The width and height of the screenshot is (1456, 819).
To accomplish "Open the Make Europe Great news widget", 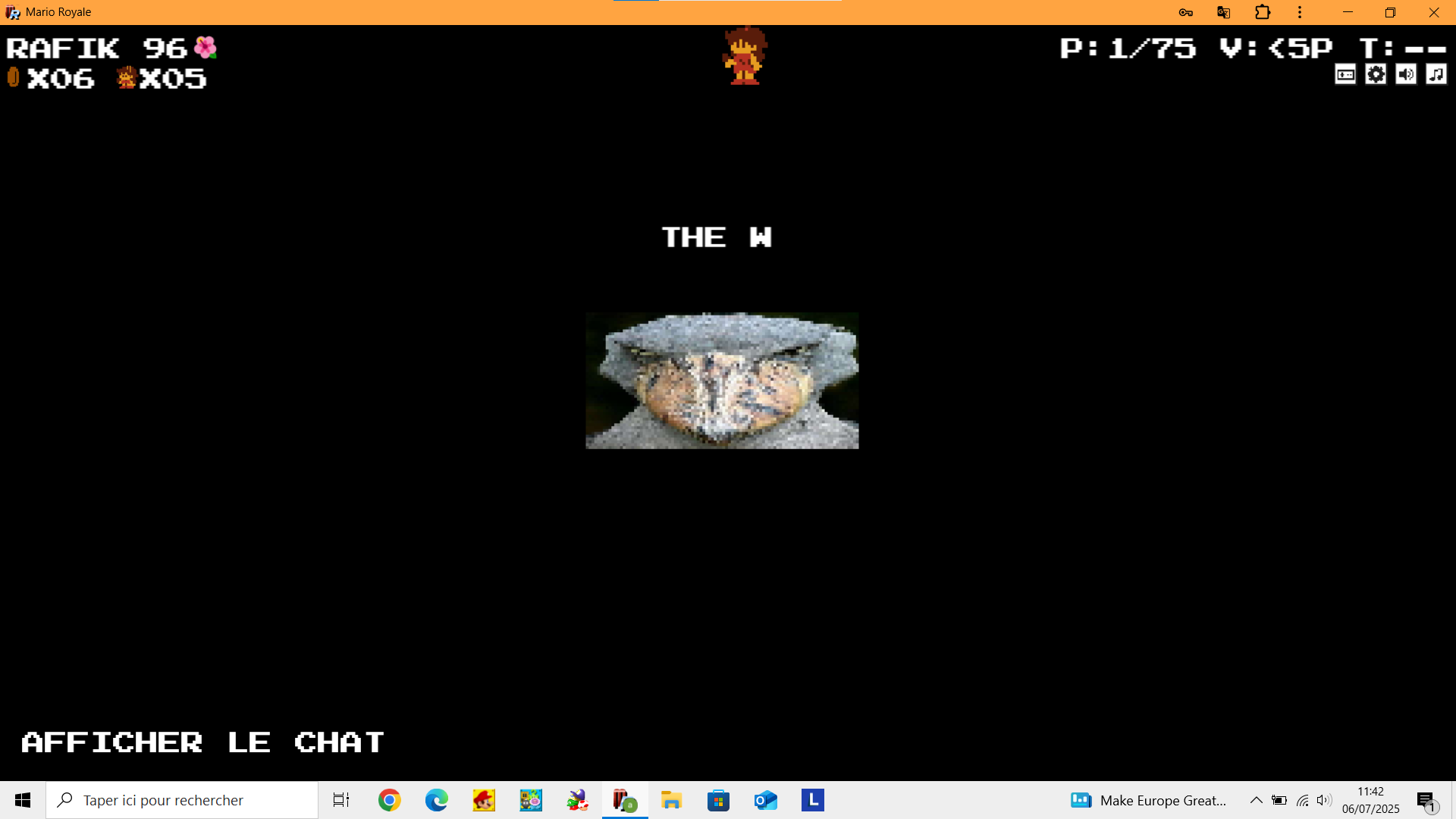I will 1148,800.
